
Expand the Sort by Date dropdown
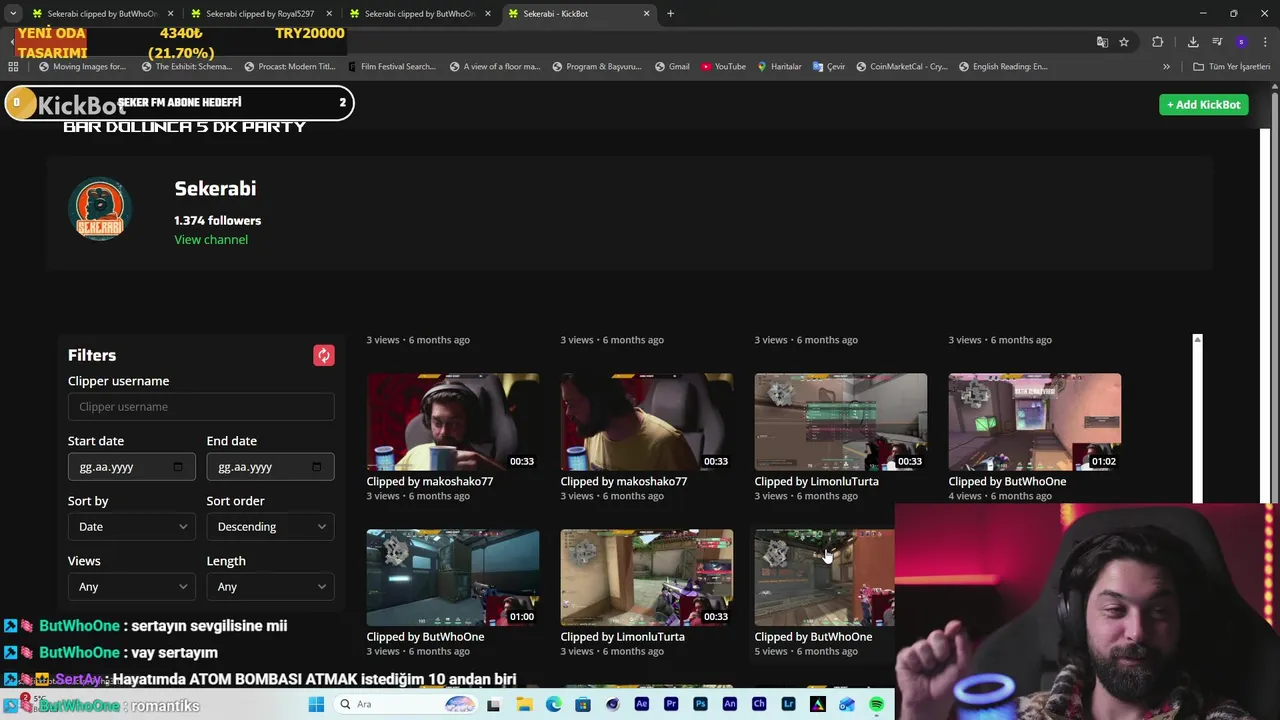click(132, 527)
